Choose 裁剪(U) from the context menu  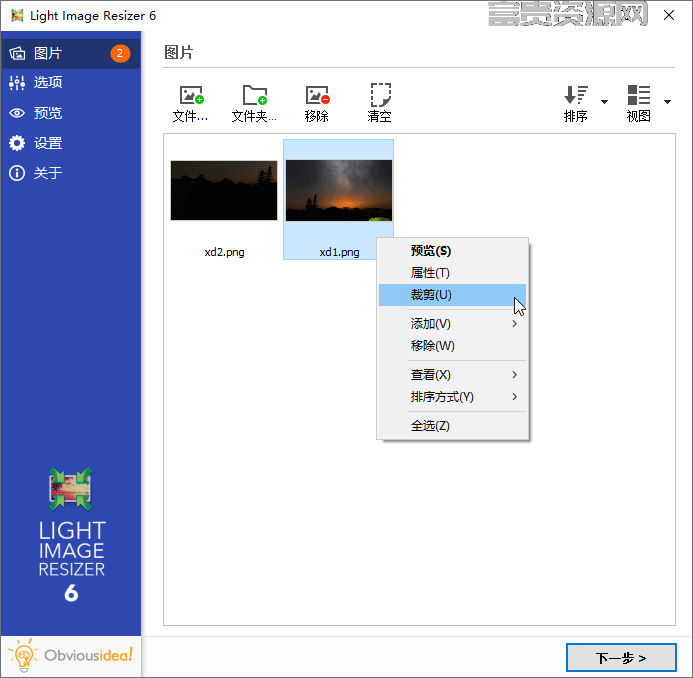click(x=453, y=295)
